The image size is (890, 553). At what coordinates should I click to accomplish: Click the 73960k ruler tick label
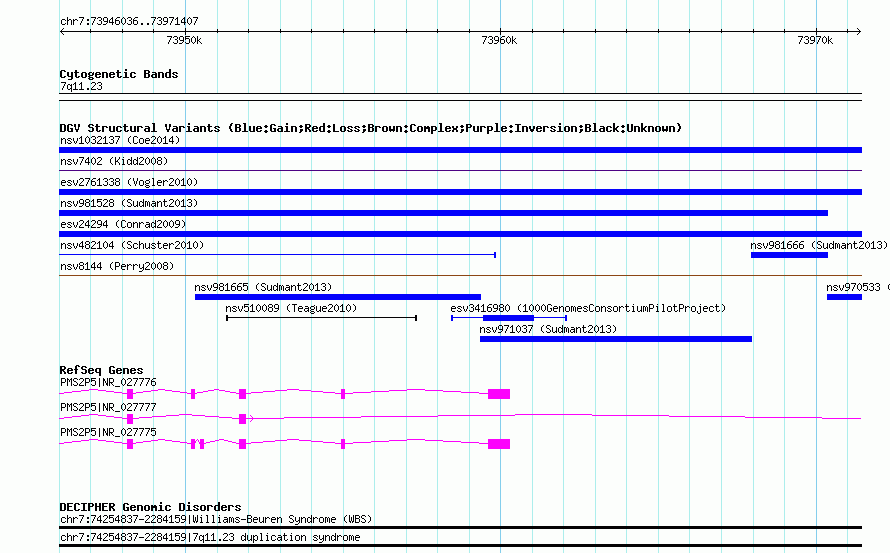tap(499, 40)
